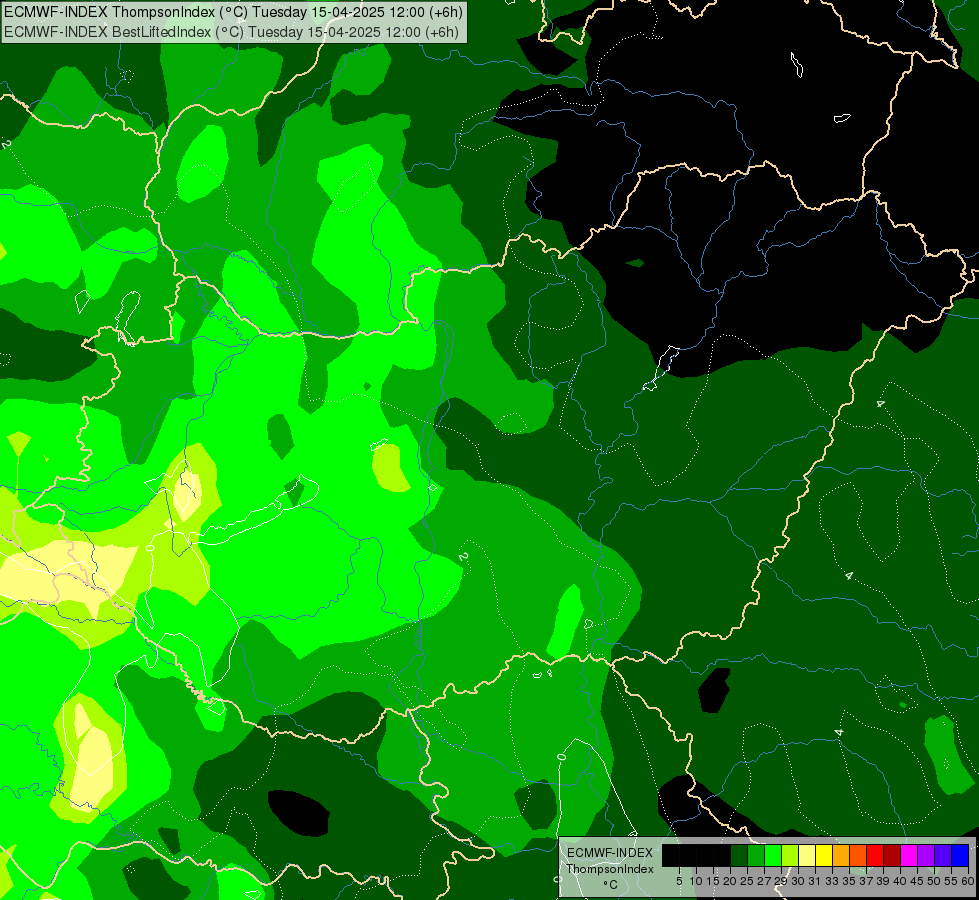Click the legend tick label 40
The height and width of the screenshot is (900, 979).
[x=900, y=881]
